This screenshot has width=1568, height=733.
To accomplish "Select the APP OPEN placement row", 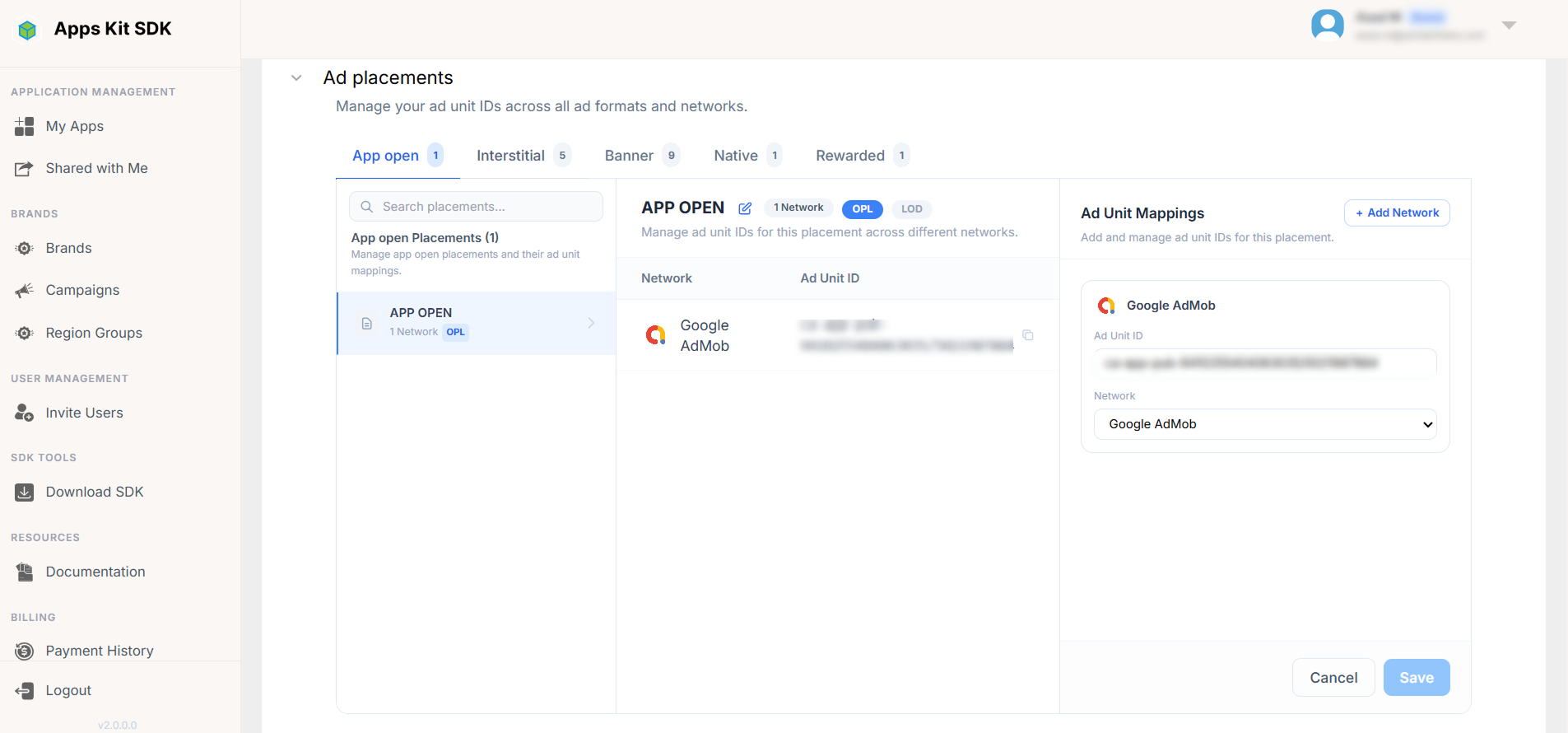I will pos(477,323).
